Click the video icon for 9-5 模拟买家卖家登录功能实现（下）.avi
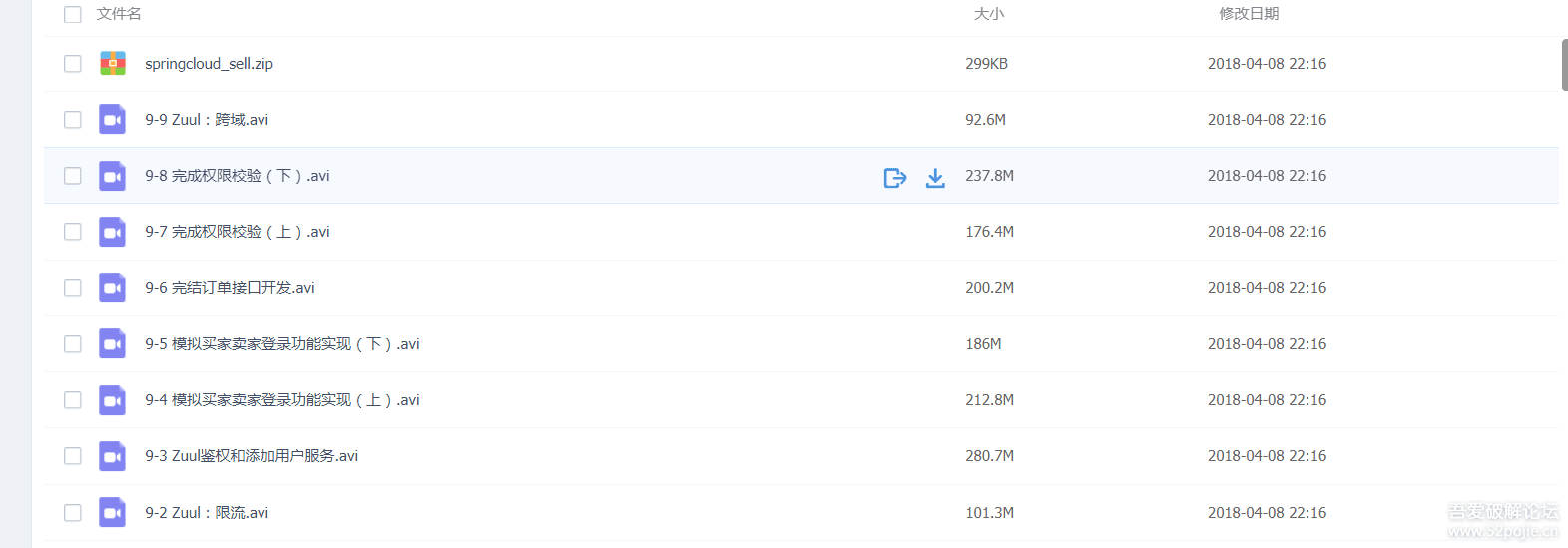The height and width of the screenshot is (548, 1568). pos(113,343)
